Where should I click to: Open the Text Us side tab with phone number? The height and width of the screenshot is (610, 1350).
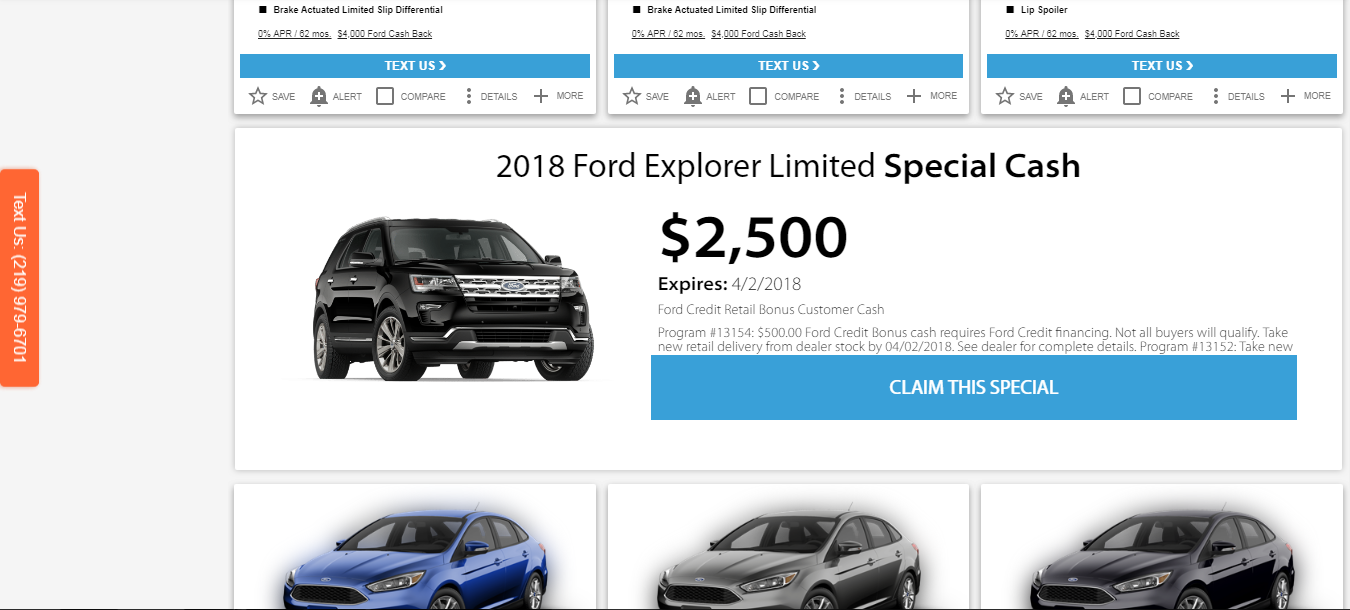click(19, 278)
